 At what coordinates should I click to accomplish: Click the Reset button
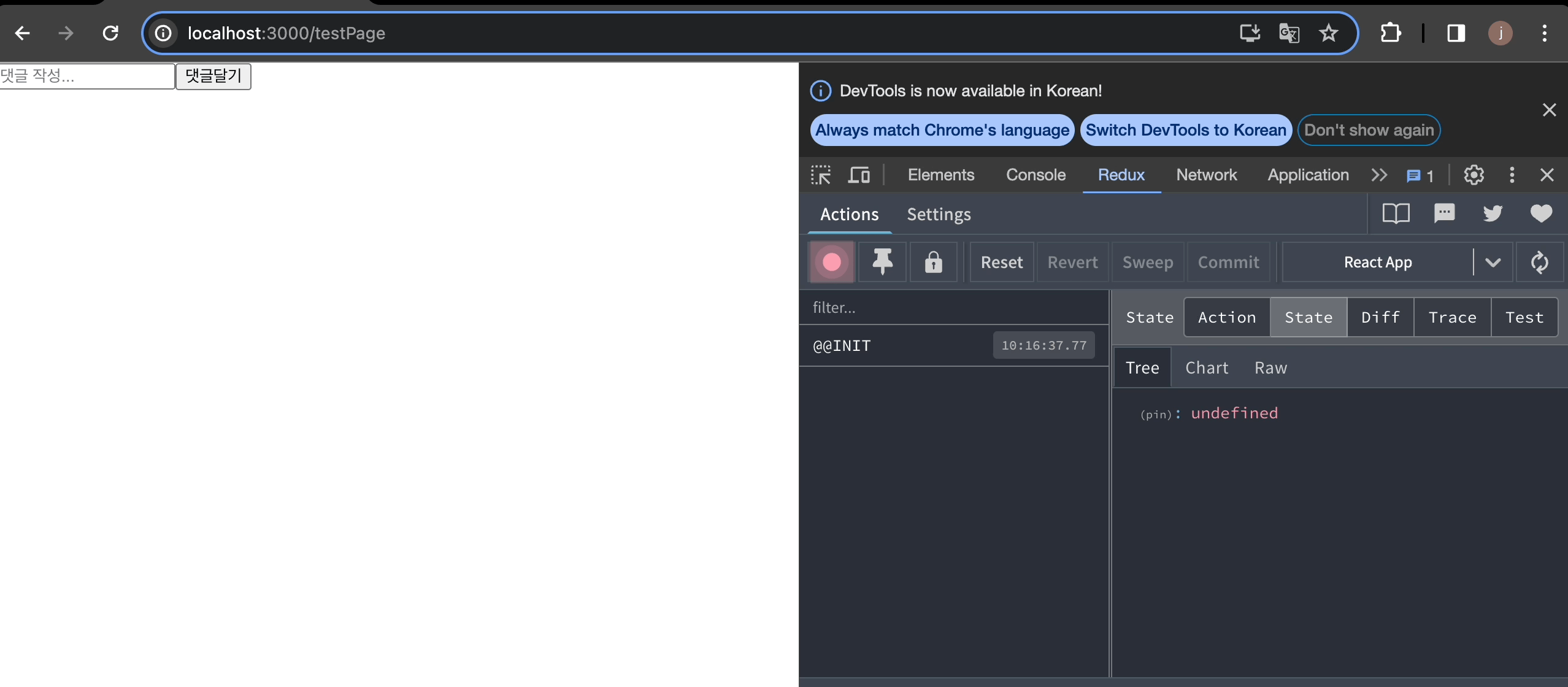[1002, 263]
